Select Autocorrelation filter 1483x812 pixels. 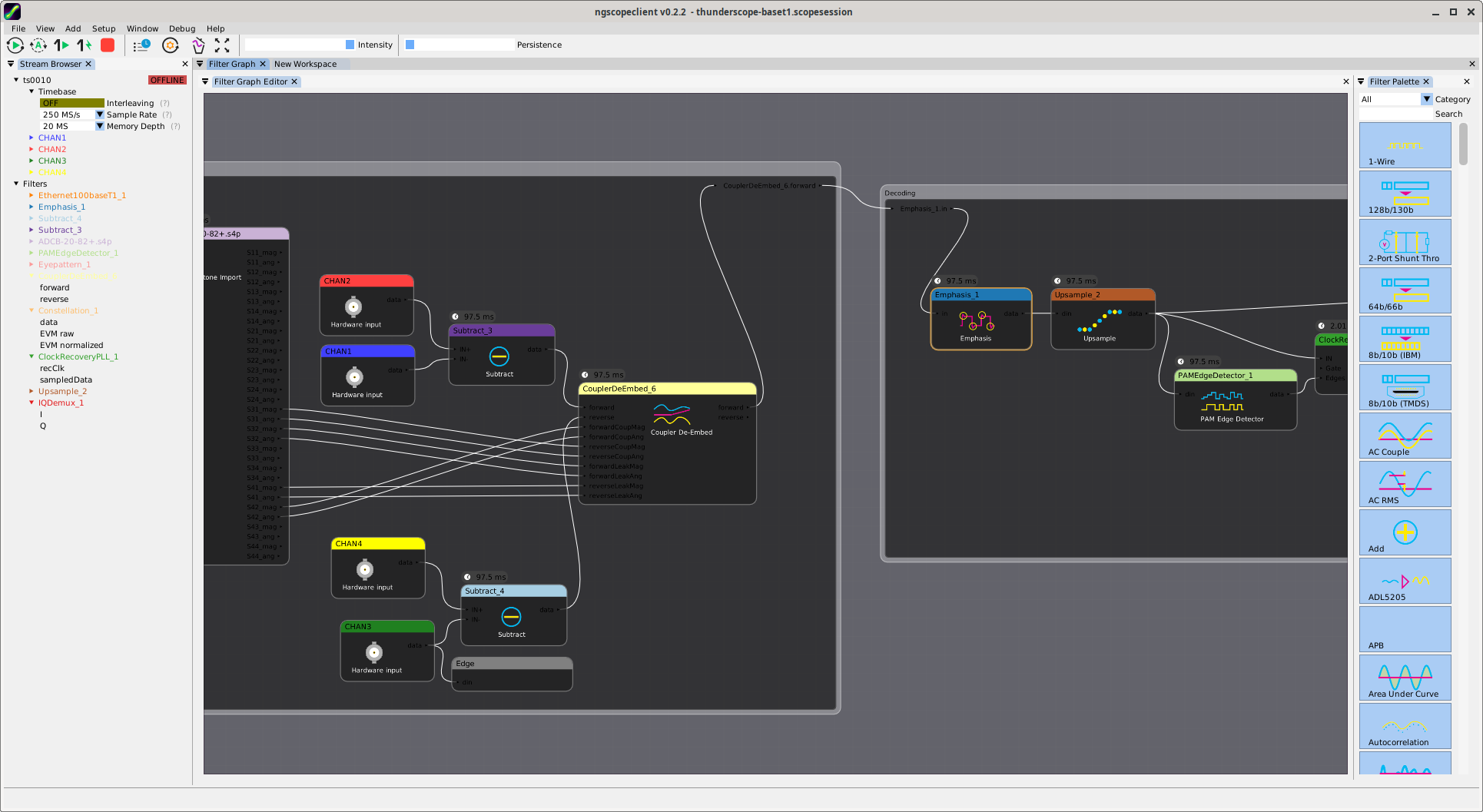click(x=1405, y=726)
